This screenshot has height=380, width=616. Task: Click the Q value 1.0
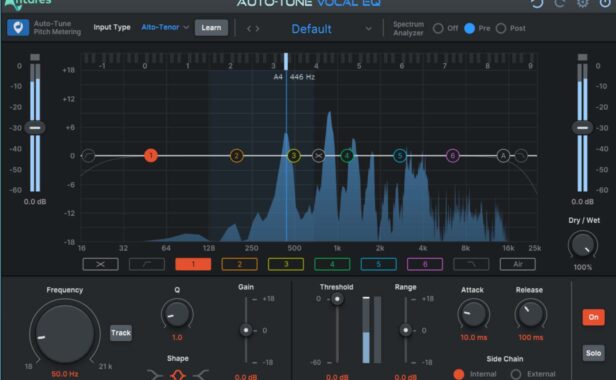177,337
